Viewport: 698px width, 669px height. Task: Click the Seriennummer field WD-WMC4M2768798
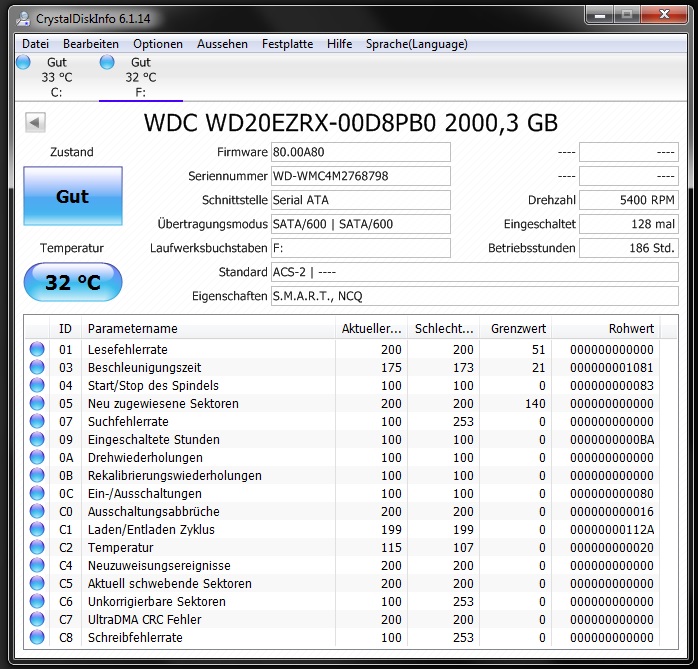(361, 176)
